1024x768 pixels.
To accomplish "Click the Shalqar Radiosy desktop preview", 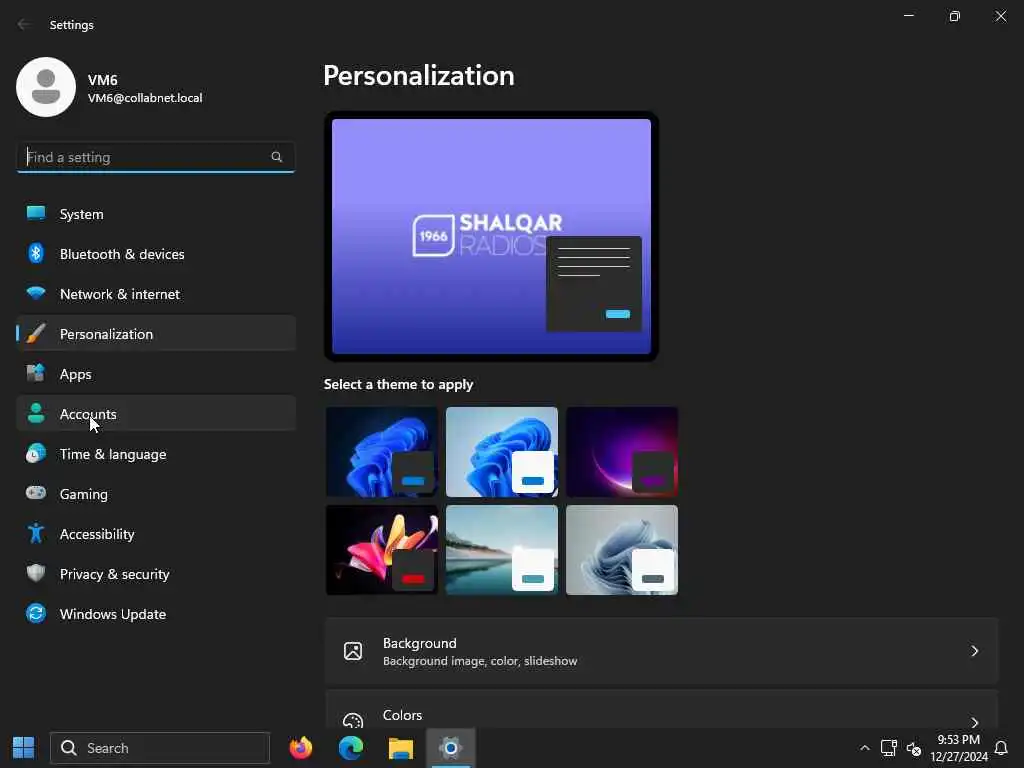I will coord(491,236).
